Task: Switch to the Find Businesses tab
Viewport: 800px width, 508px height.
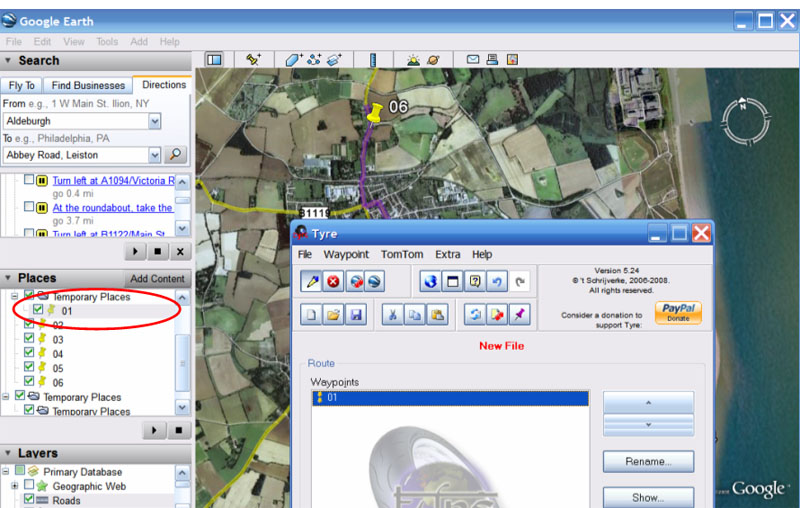Action: [88, 86]
